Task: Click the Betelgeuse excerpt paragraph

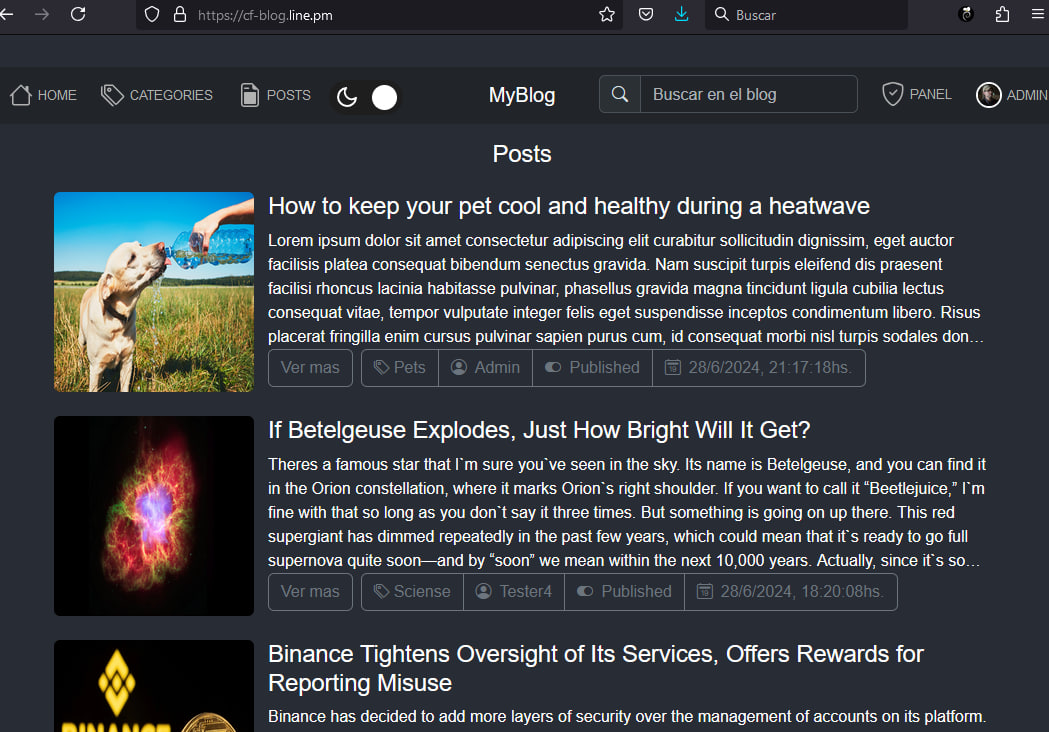Action: [x=627, y=513]
